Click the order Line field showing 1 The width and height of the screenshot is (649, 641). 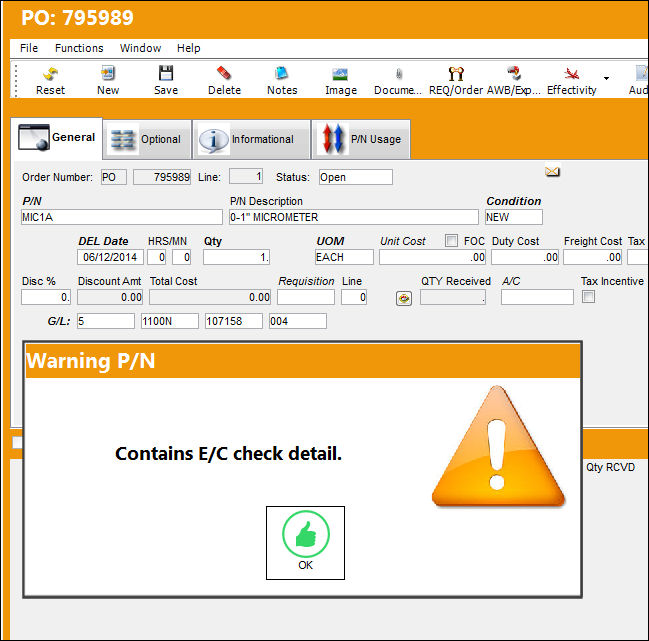click(246, 177)
